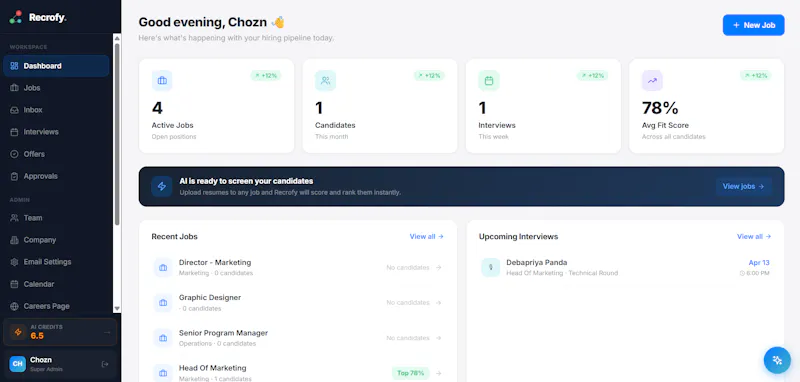Open the Jobs sidebar item
This screenshot has width=800, height=382.
pos(56,88)
